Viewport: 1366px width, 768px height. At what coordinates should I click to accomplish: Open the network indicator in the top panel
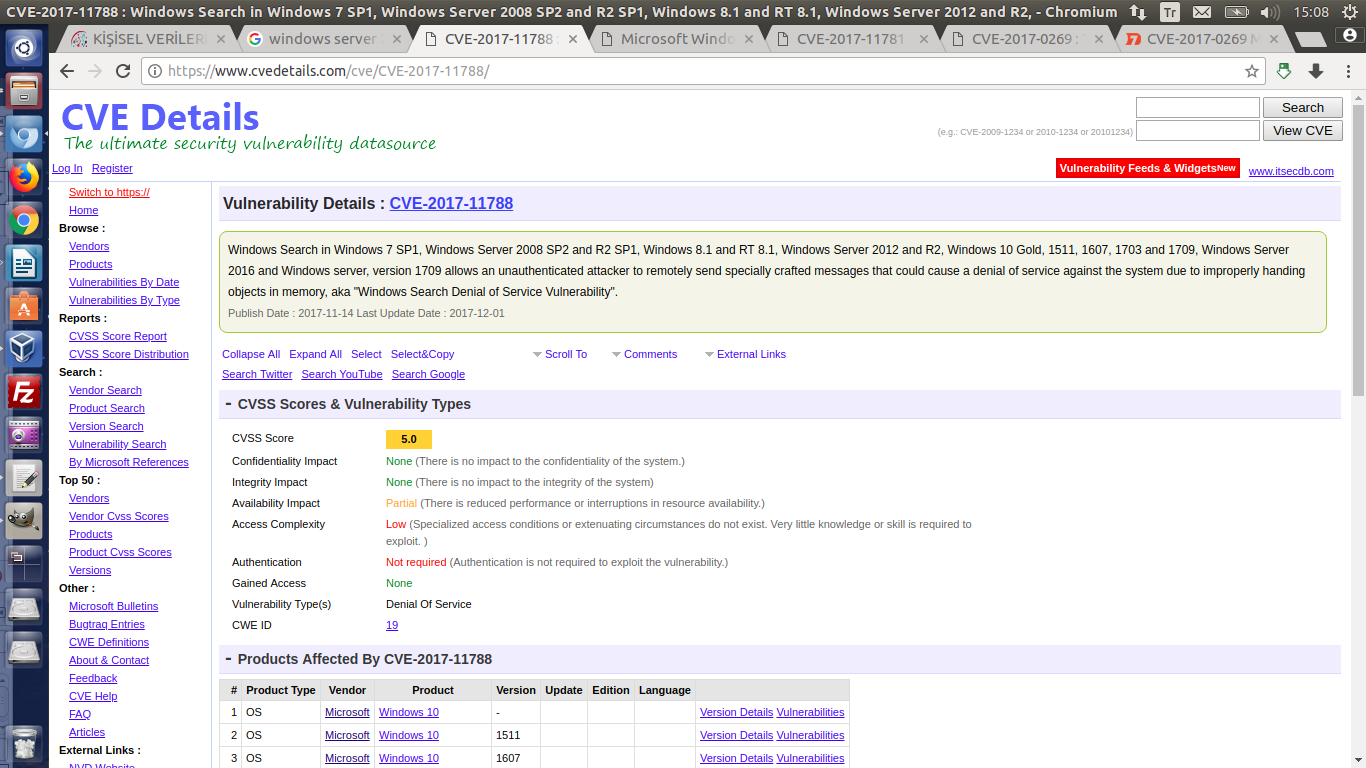pos(1138,12)
